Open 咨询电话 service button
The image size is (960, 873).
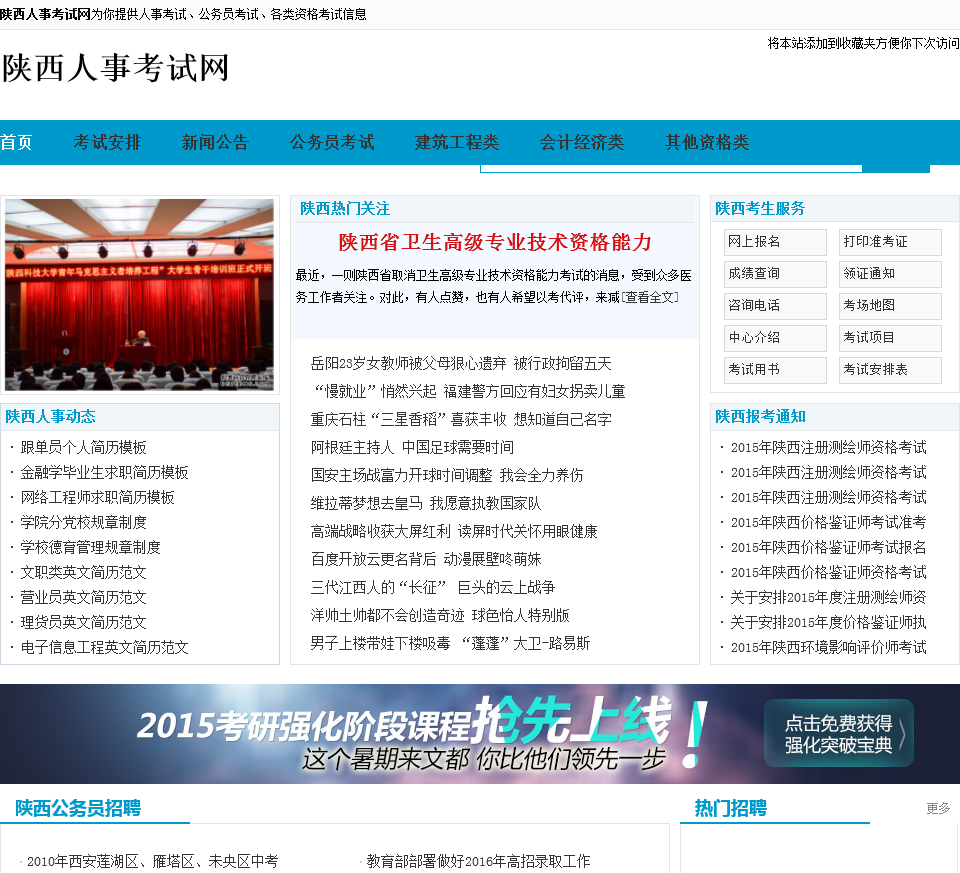(775, 305)
